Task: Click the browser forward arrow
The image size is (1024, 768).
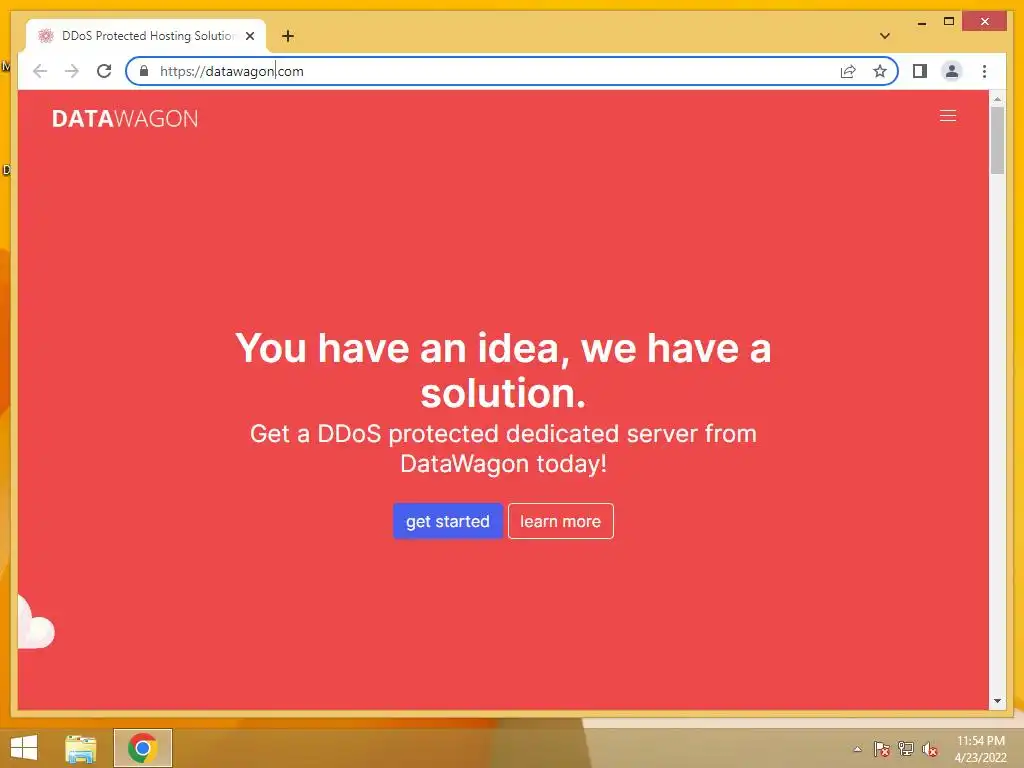Action: (x=72, y=71)
